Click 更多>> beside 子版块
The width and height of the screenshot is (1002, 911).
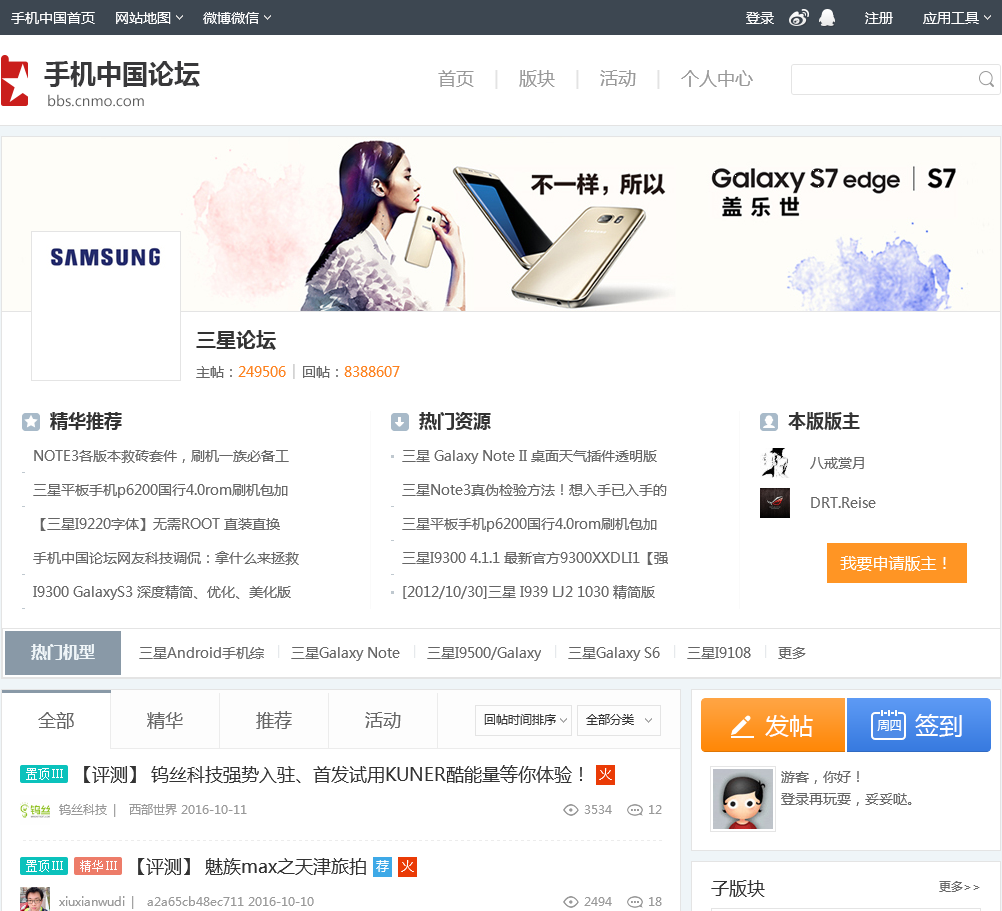[x=959, y=887]
